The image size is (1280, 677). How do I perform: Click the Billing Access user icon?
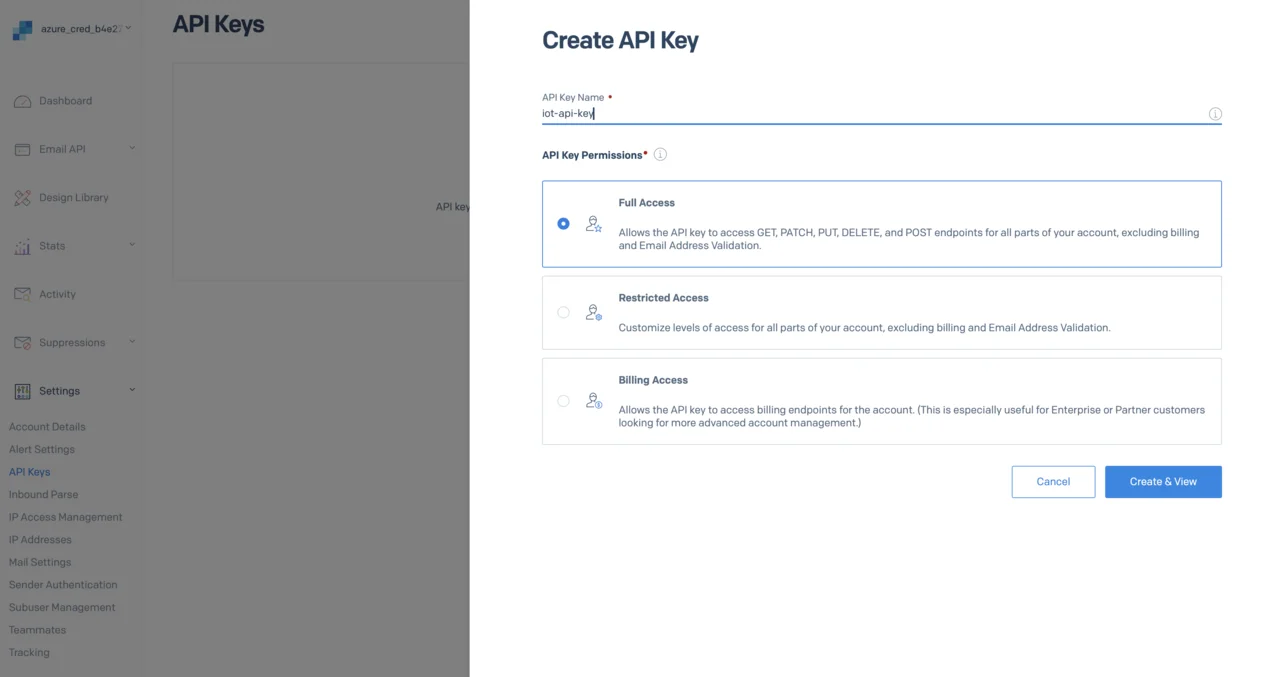[x=594, y=401]
